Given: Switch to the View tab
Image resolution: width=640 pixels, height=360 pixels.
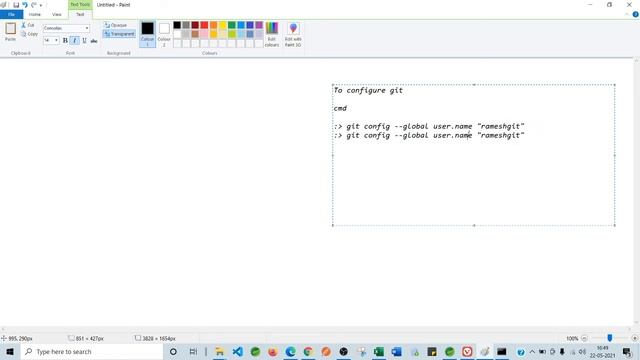Looking at the screenshot, I should [x=57, y=14].
